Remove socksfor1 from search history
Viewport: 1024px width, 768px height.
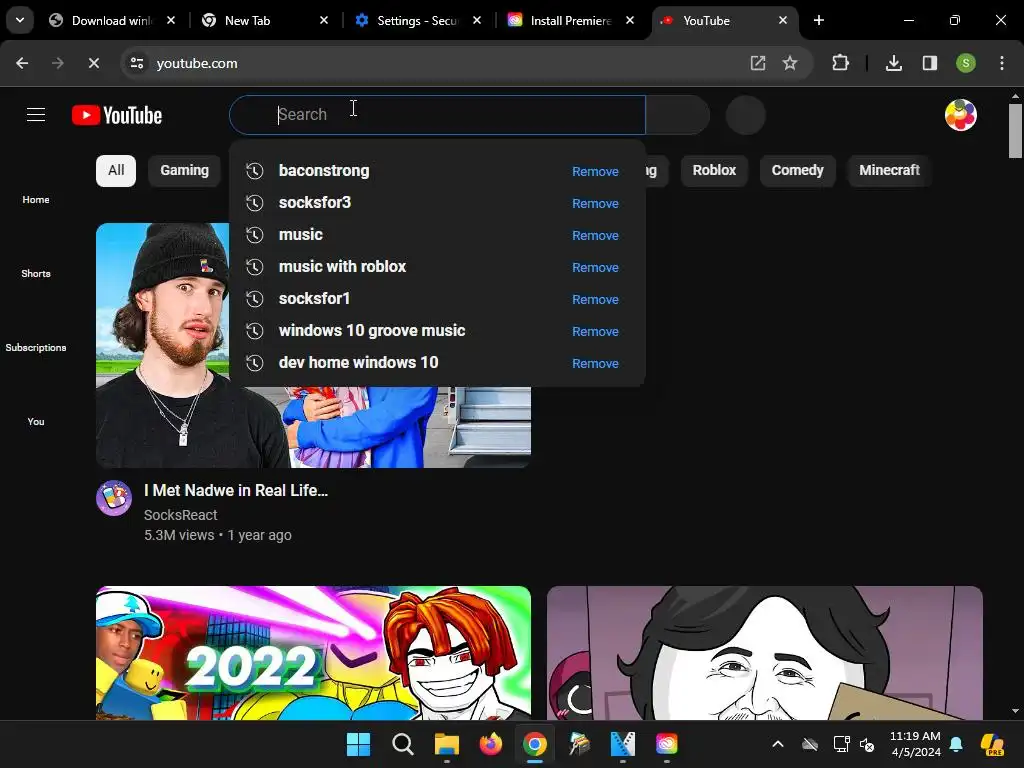pos(595,299)
